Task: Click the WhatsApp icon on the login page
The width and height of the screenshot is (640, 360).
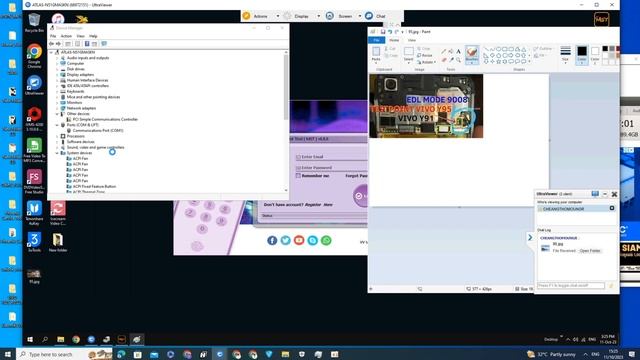Action: pyautogui.click(x=326, y=240)
